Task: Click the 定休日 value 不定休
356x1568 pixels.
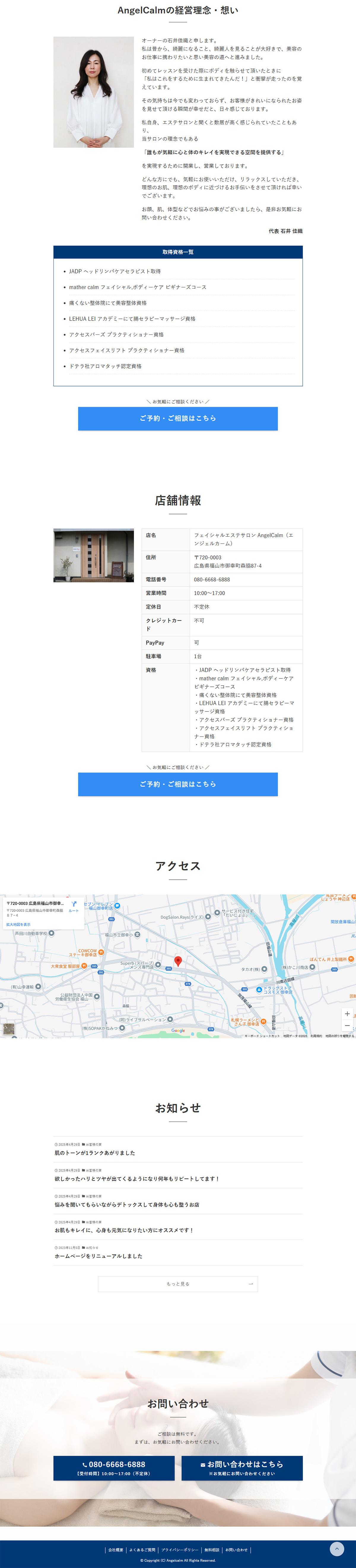Action: 201,607
